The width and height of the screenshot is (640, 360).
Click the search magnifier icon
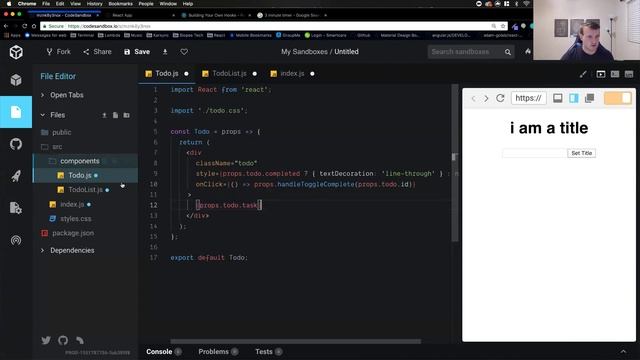(x=507, y=52)
